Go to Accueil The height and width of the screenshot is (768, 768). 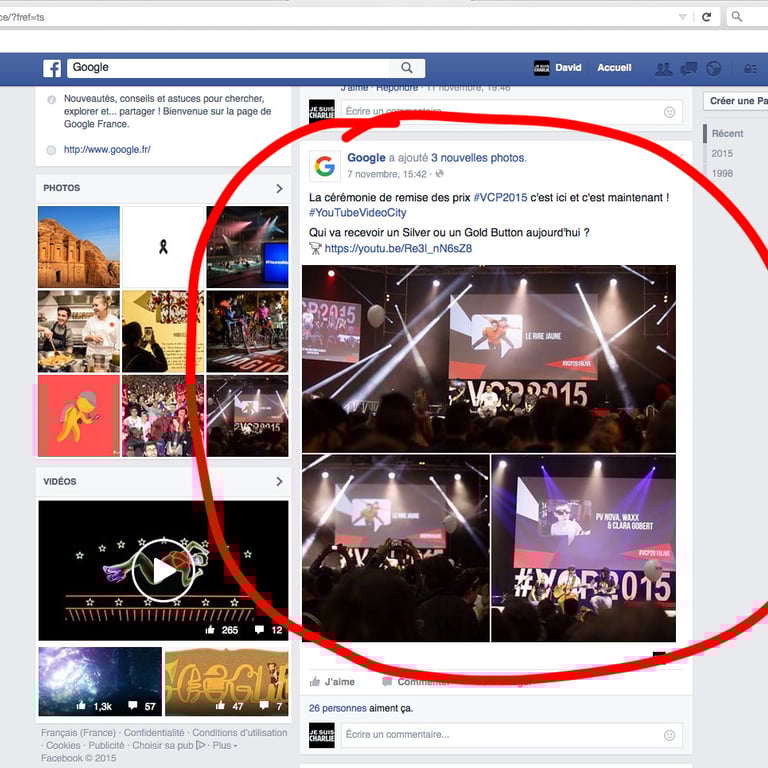pos(614,68)
